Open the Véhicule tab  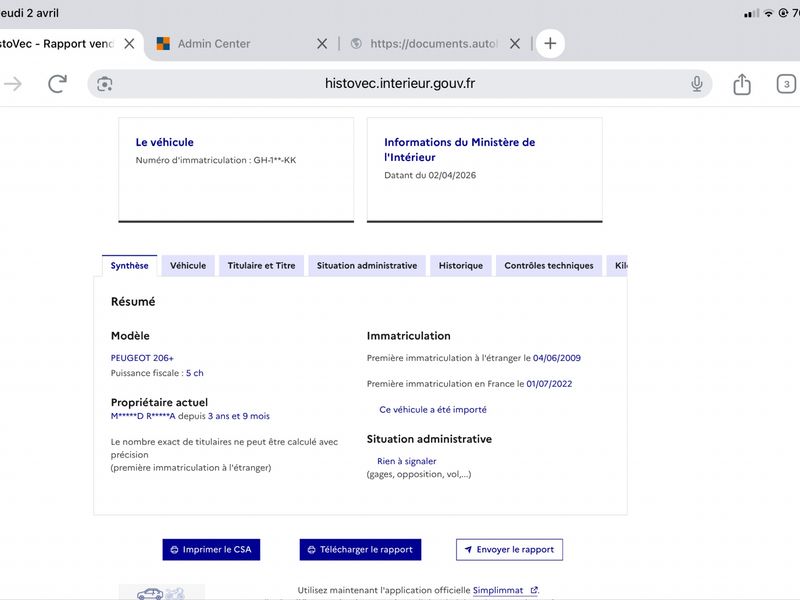point(188,266)
